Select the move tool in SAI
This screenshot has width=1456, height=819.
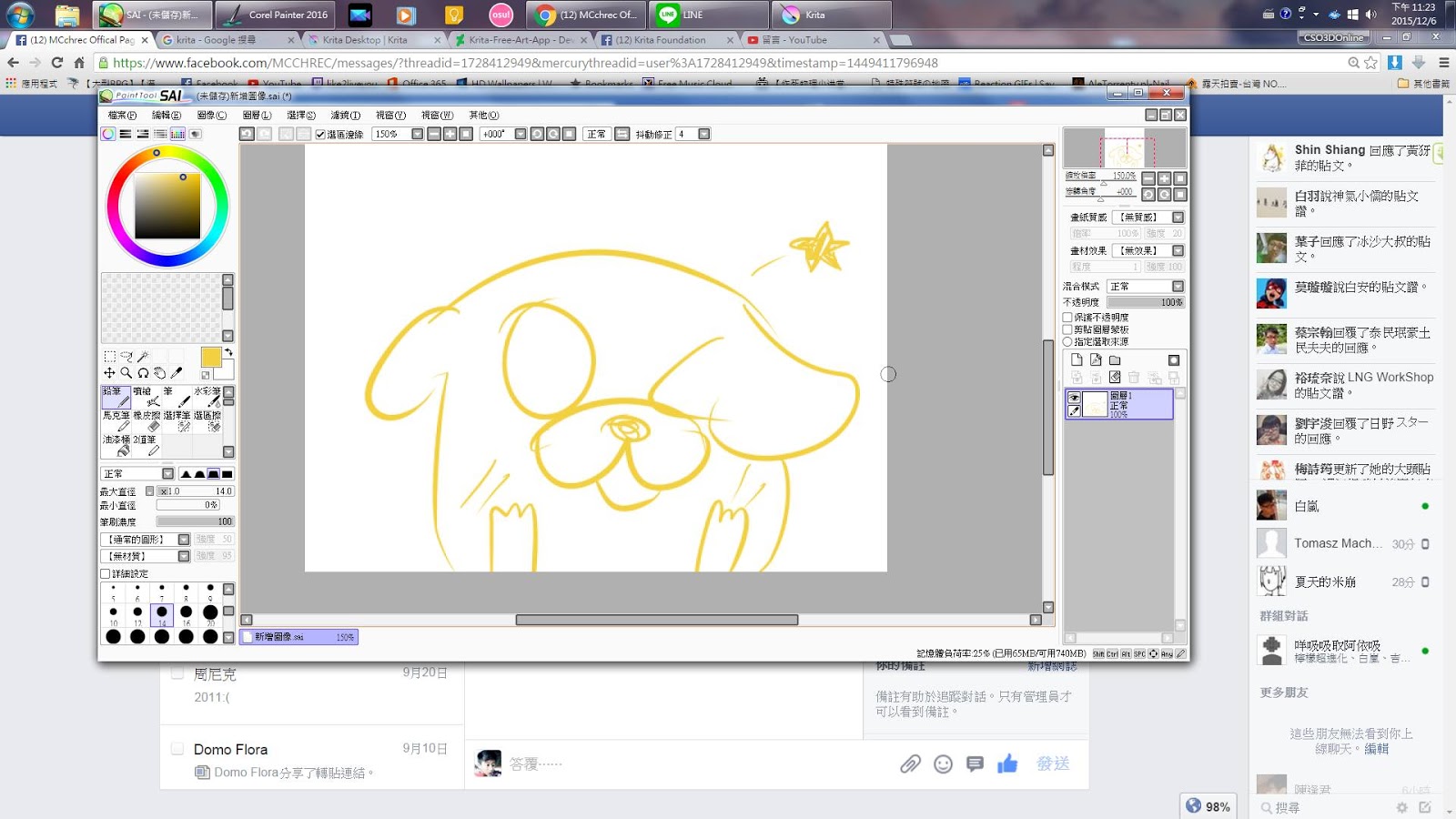tap(109, 373)
